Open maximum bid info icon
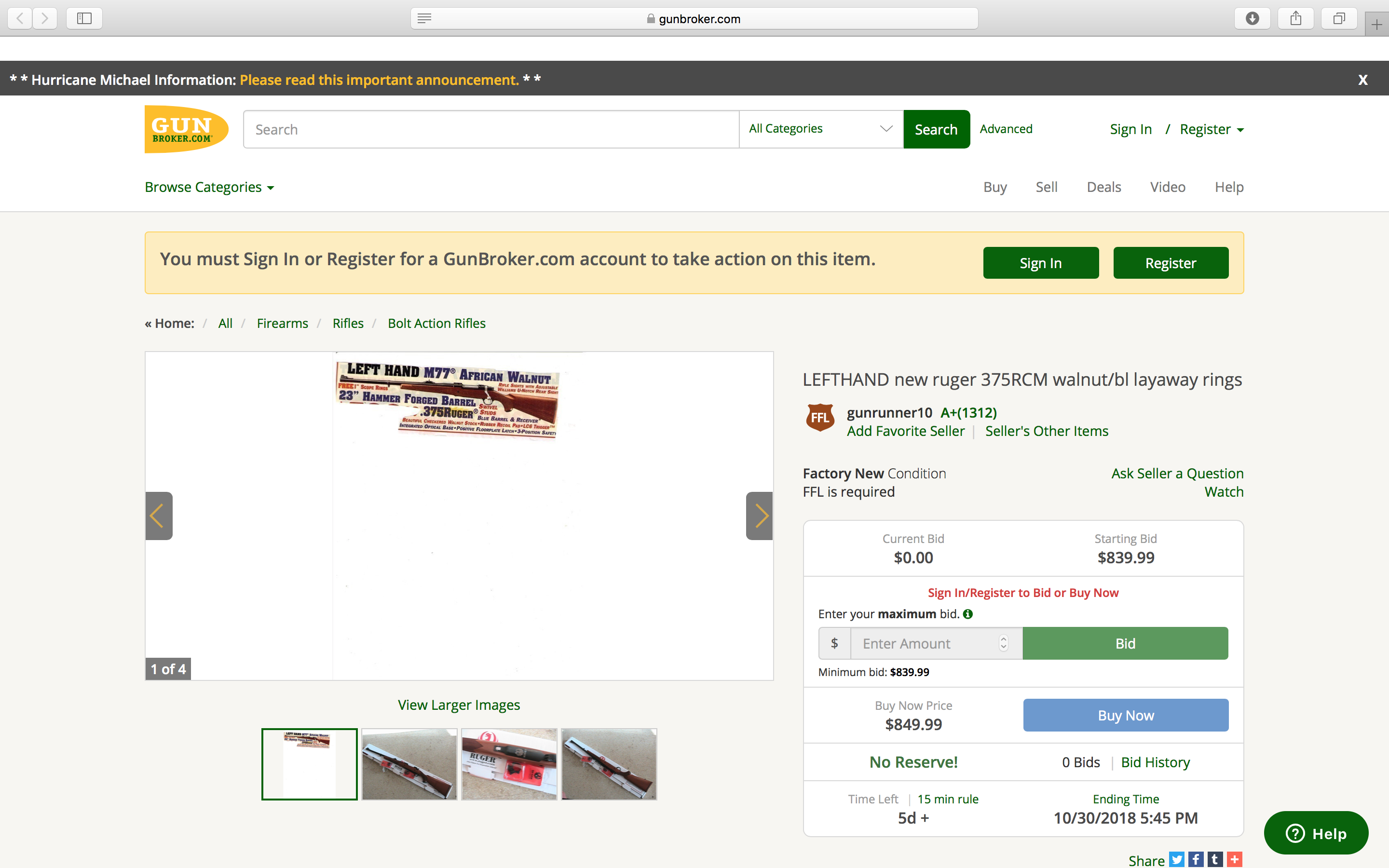The width and height of the screenshot is (1389, 868). tap(967, 614)
